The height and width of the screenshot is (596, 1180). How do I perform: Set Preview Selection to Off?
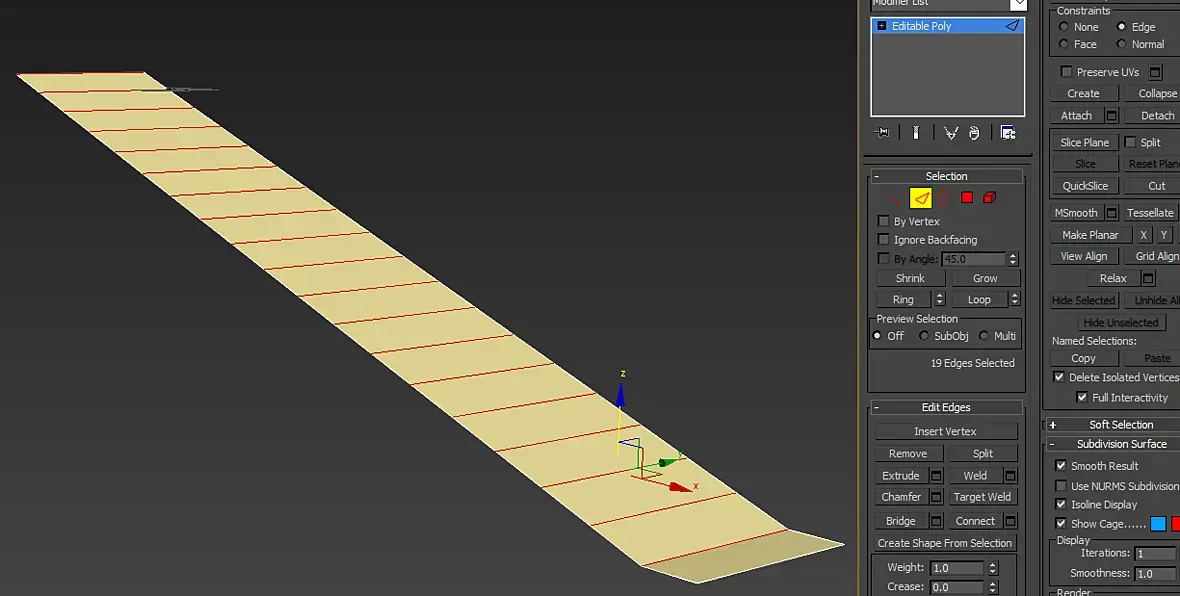point(877,336)
